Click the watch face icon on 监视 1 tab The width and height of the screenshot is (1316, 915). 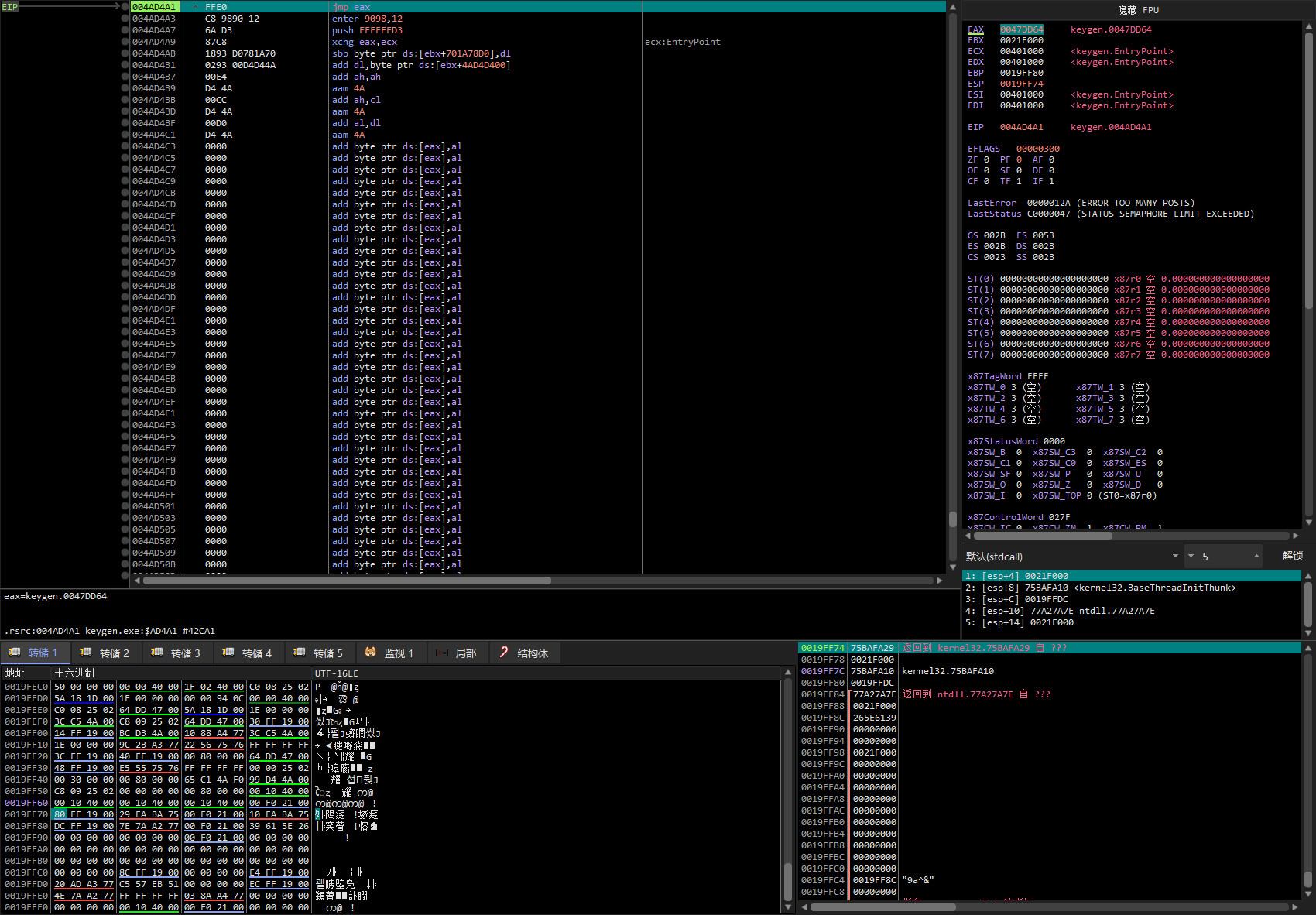[371, 653]
